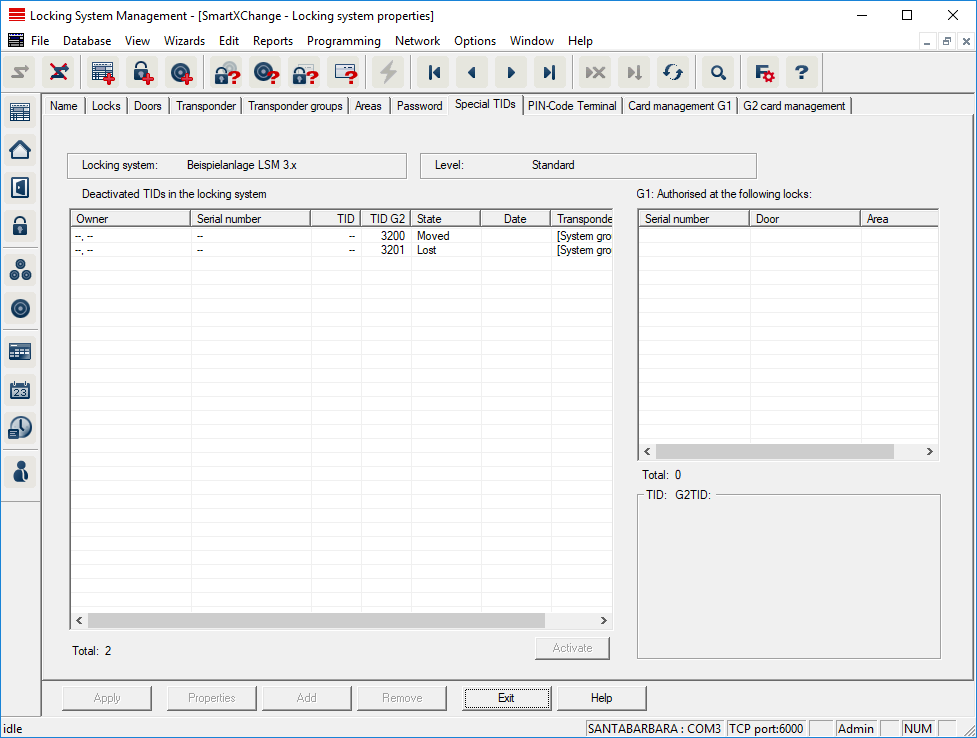Open the Wizards menu
The width and height of the screenshot is (977, 738).
click(184, 41)
